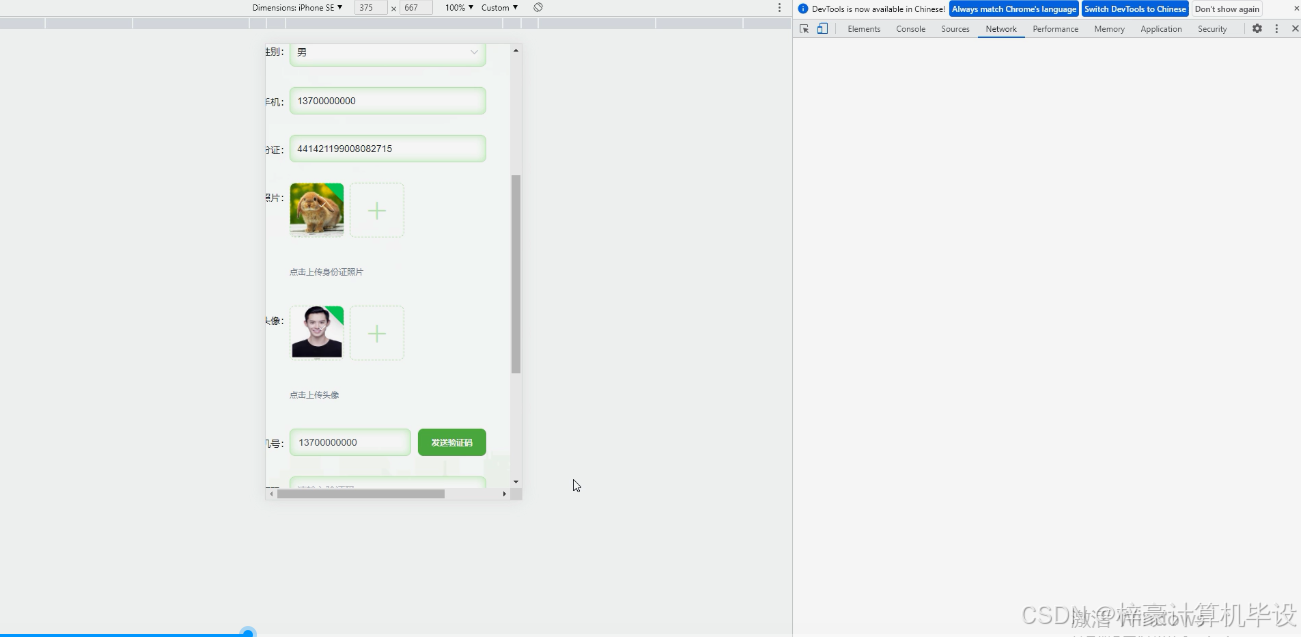This screenshot has width=1301, height=637.
Task: Open the Dimensions iPhone SE dropdown
Action: point(297,7)
